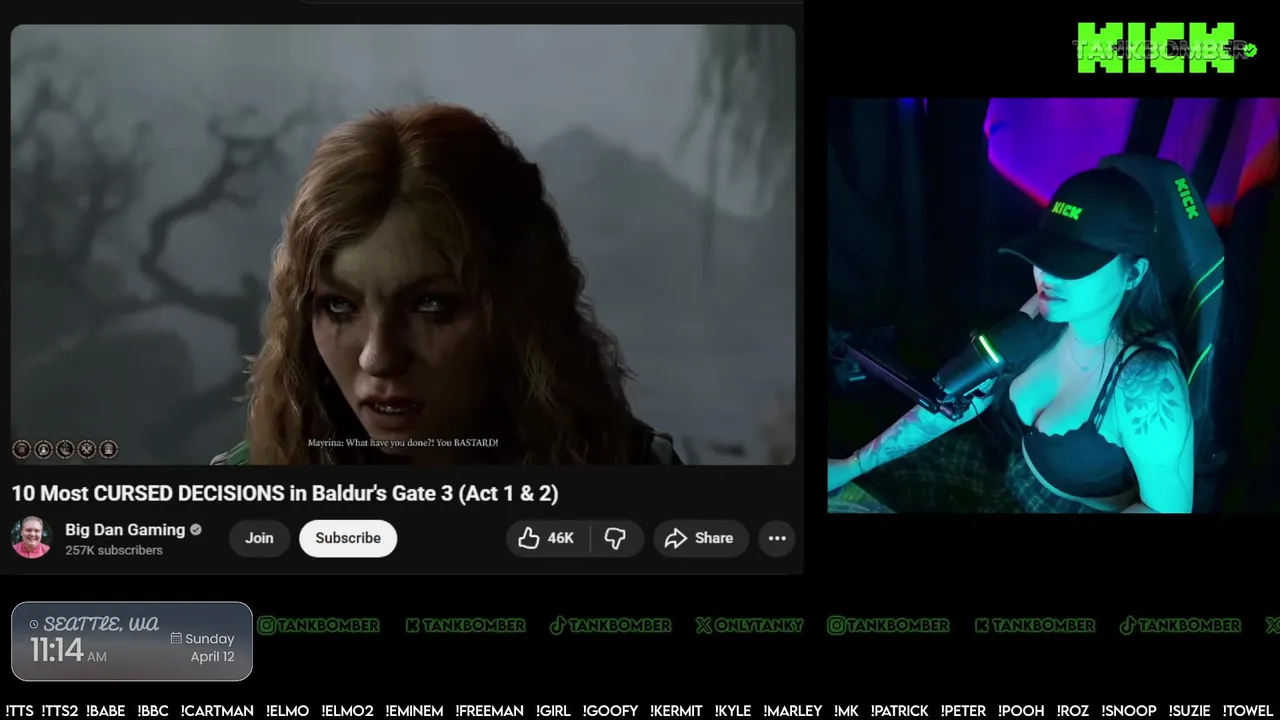Click the Baldur's Gate video player frame
The height and width of the screenshot is (720, 1280).
coord(403,245)
